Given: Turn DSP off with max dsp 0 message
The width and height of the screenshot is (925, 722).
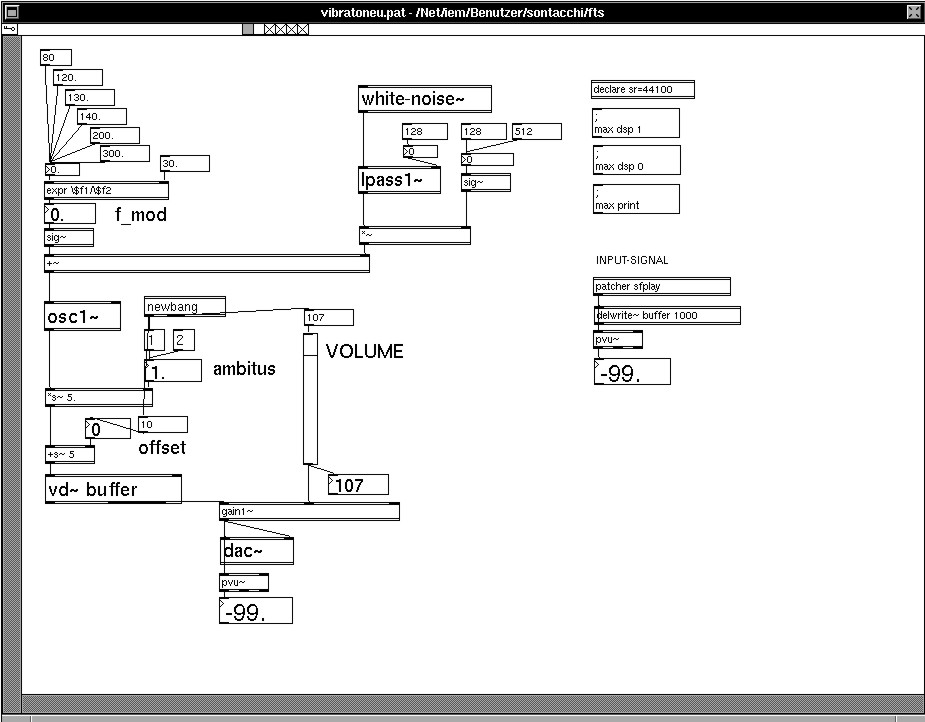Looking at the screenshot, I should tap(636, 160).
